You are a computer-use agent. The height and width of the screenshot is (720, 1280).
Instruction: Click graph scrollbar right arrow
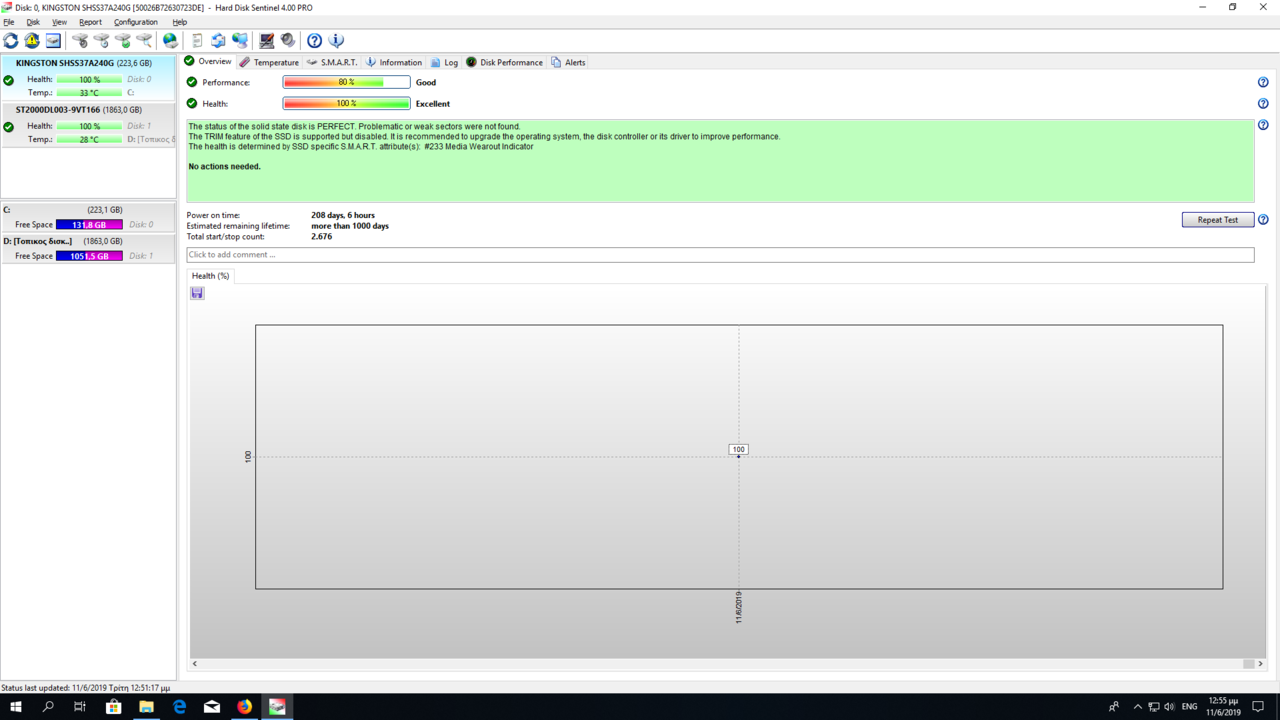(1260, 663)
